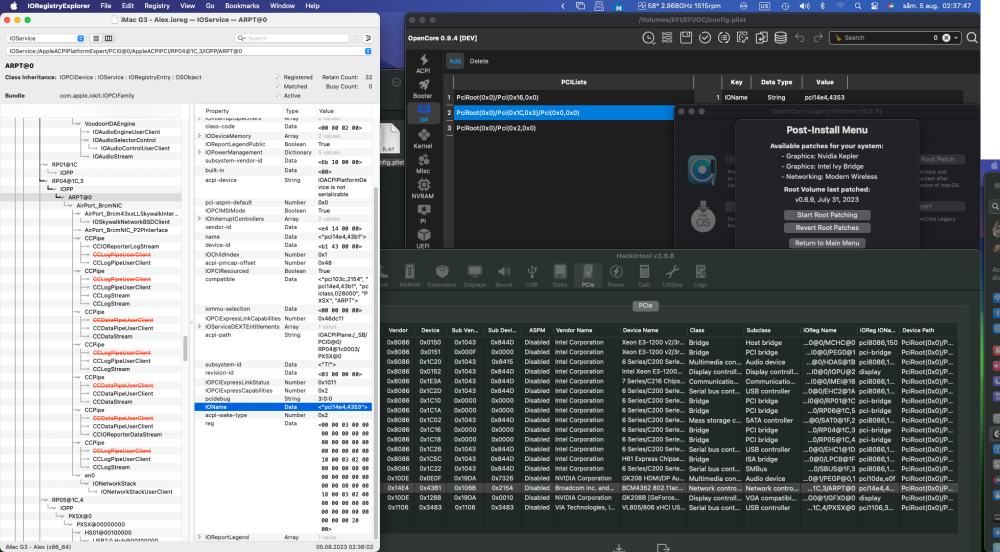Open the Logs tool in Hackintool toolbar

pos(700,276)
